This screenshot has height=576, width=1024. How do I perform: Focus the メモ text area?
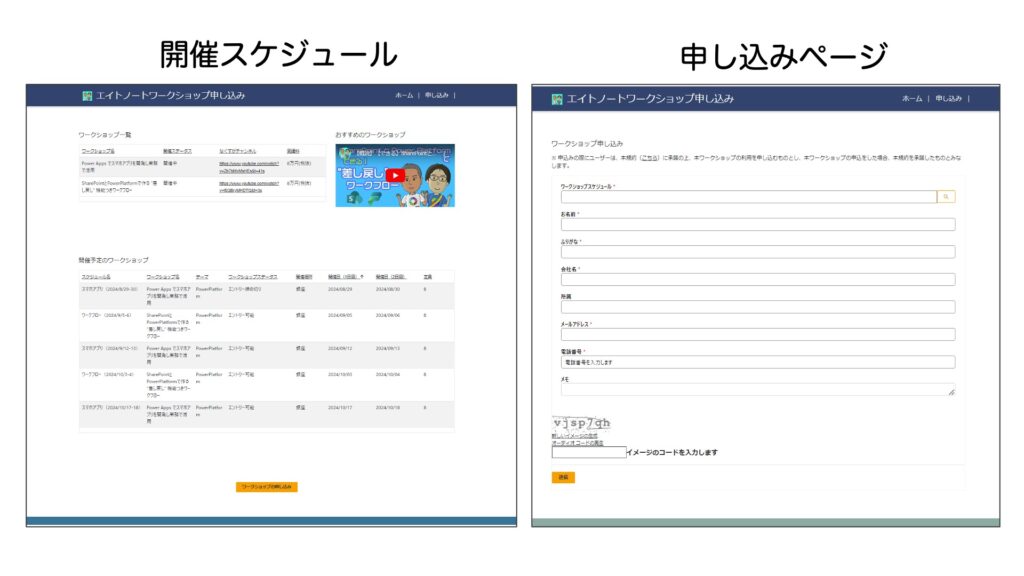pos(758,389)
